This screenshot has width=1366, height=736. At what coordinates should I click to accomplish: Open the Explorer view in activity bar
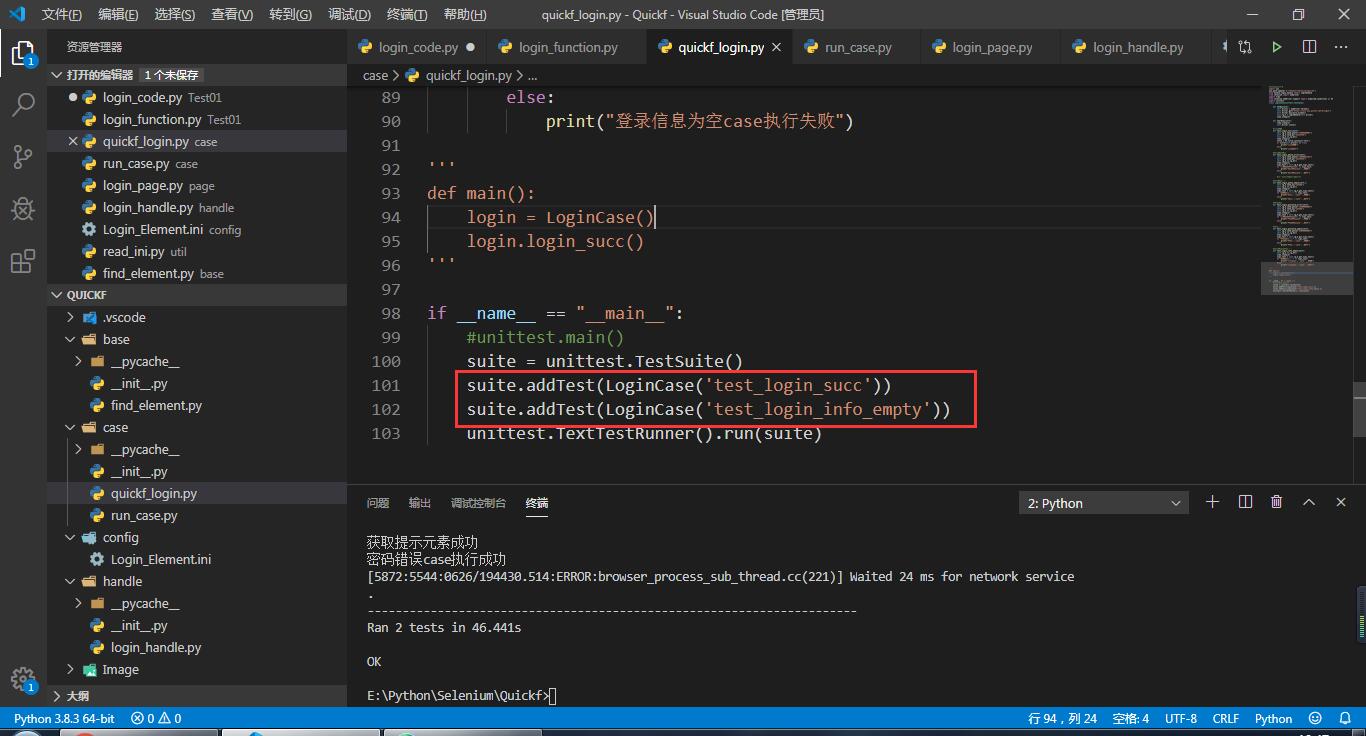coord(23,52)
